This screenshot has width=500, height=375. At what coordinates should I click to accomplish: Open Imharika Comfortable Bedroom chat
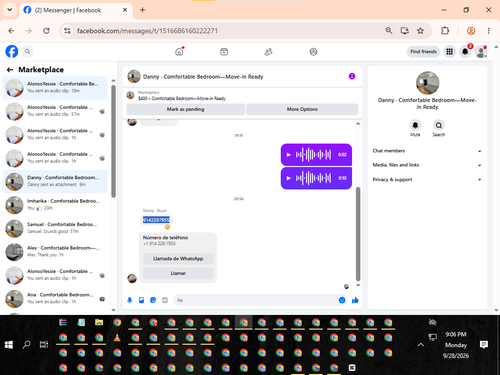tap(55, 205)
